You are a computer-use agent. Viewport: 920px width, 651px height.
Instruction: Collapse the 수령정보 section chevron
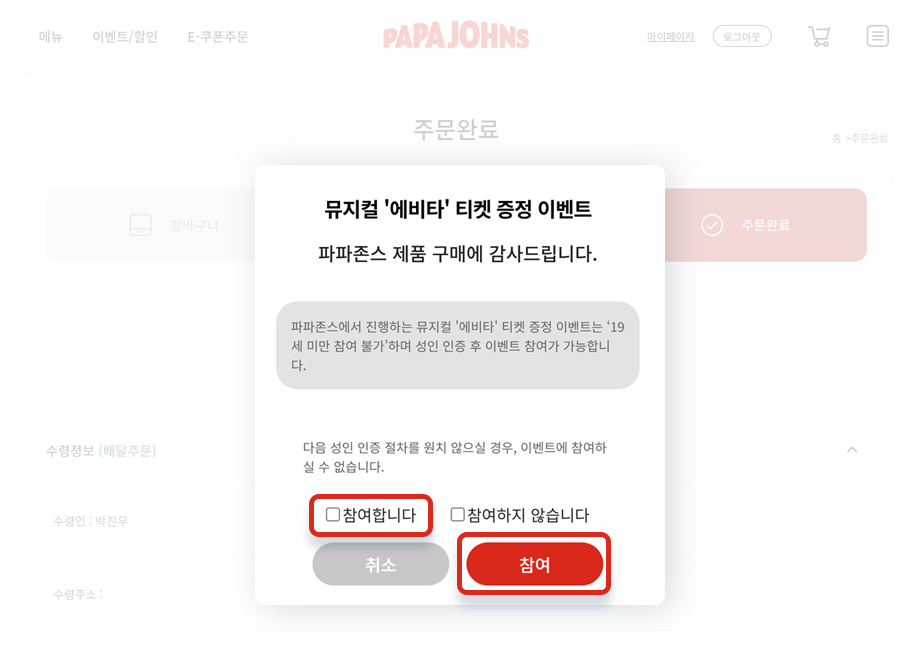(852, 450)
